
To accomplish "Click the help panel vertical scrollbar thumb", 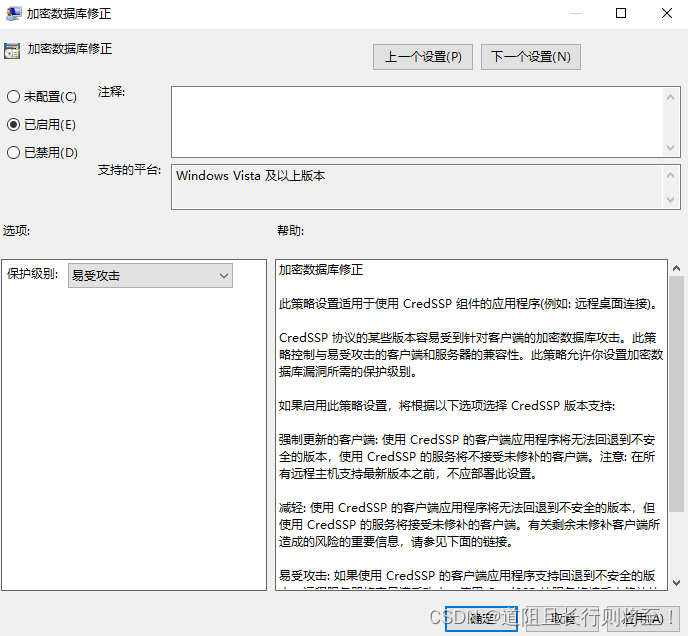I will click(677, 394).
